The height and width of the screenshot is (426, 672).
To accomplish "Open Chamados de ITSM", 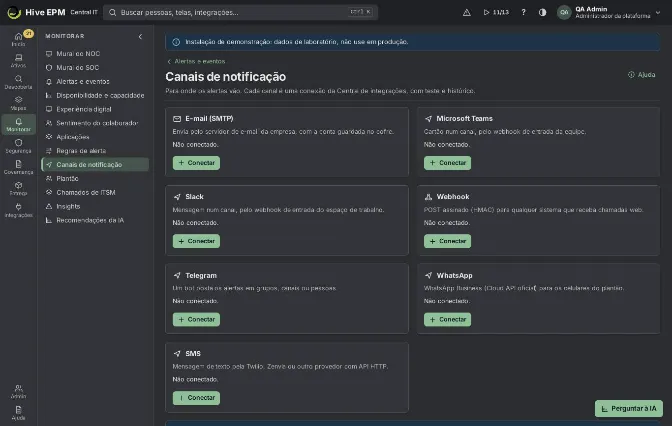I will pos(95,192).
